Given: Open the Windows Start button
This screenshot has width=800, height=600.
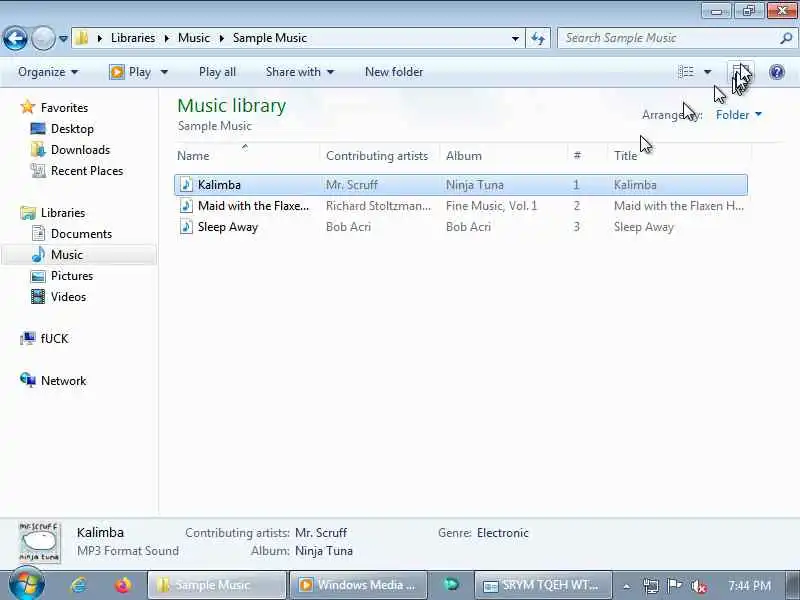Looking at the screenshot, I should (27, 585).
